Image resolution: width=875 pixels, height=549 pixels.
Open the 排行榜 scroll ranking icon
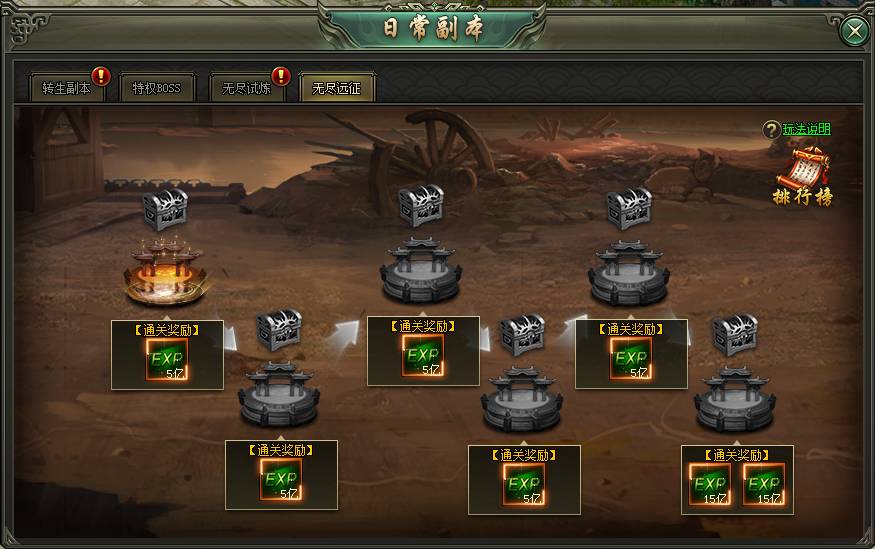coord(803,176)
